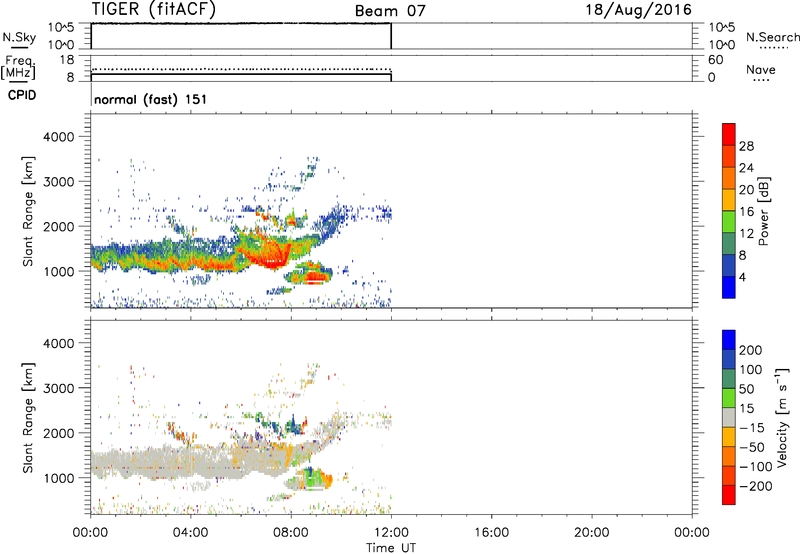Click "Slant Range [km]" label of the power panel

pyautogui.click(x=28, y=211)
